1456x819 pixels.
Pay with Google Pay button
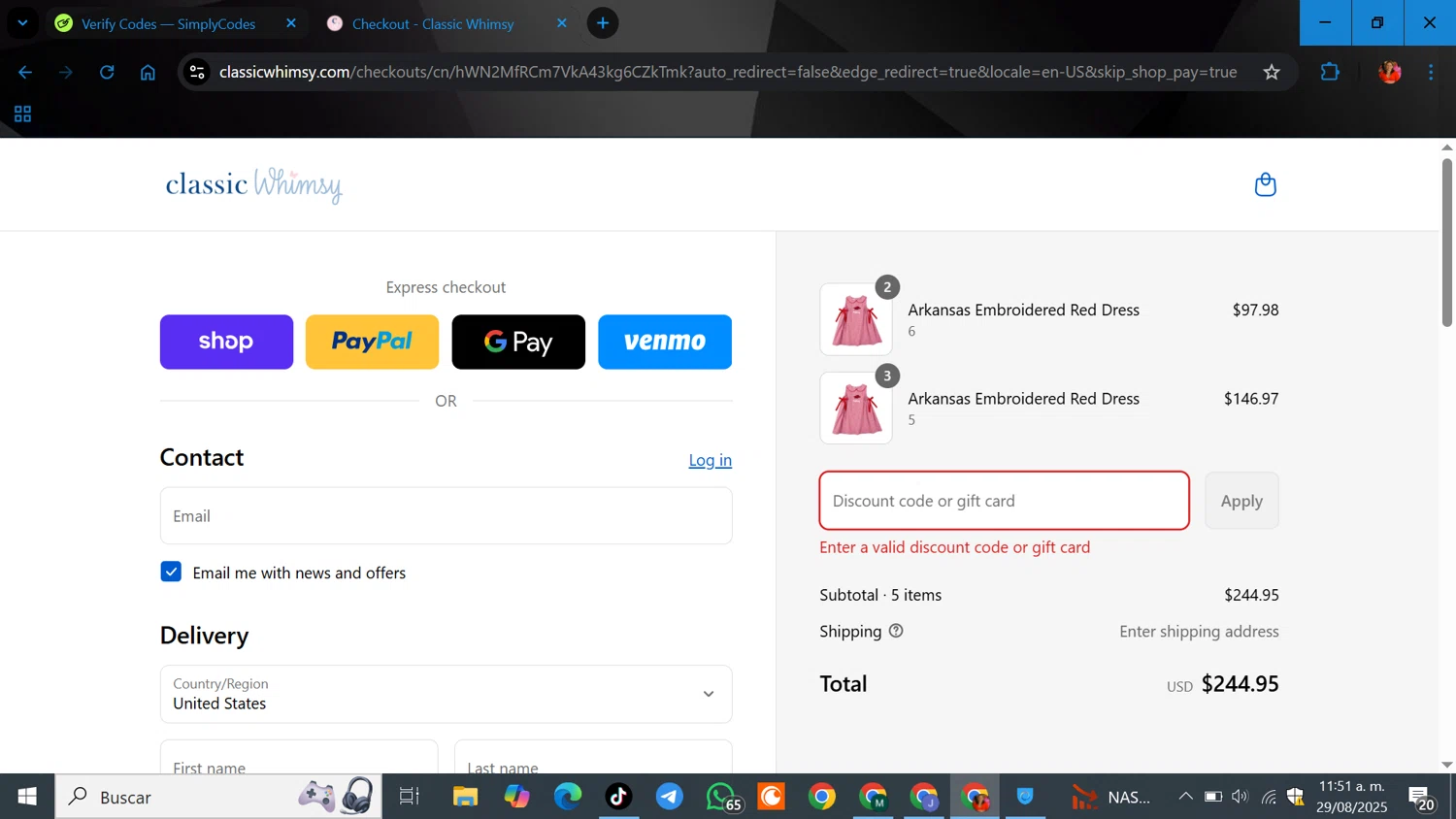coord(518,342)
